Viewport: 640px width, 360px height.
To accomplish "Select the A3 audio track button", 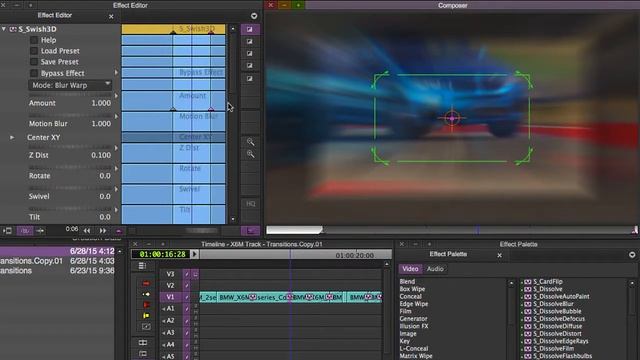I will [x=170, y=333].
